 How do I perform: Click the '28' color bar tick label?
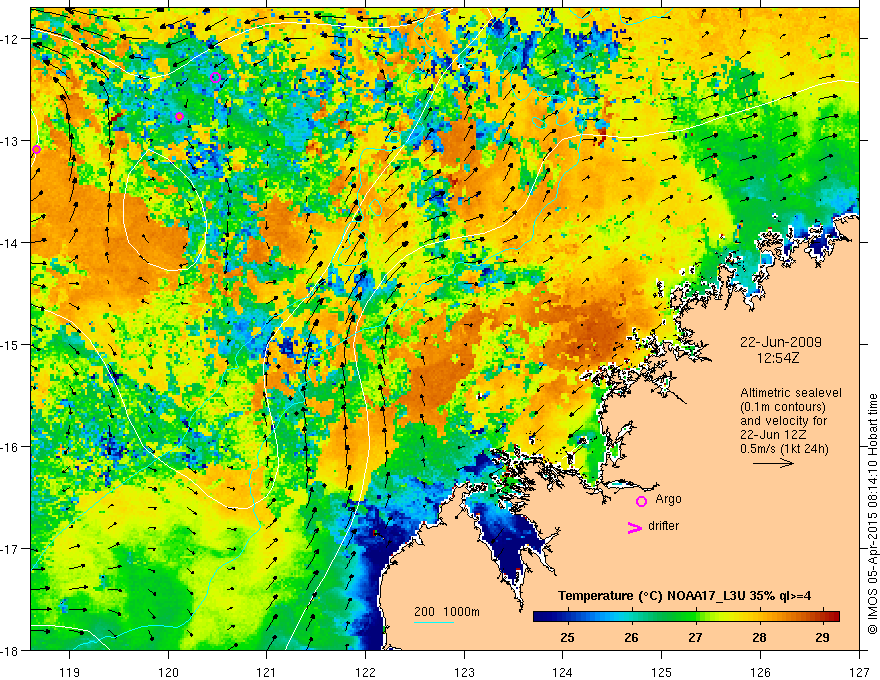[759, 637]
